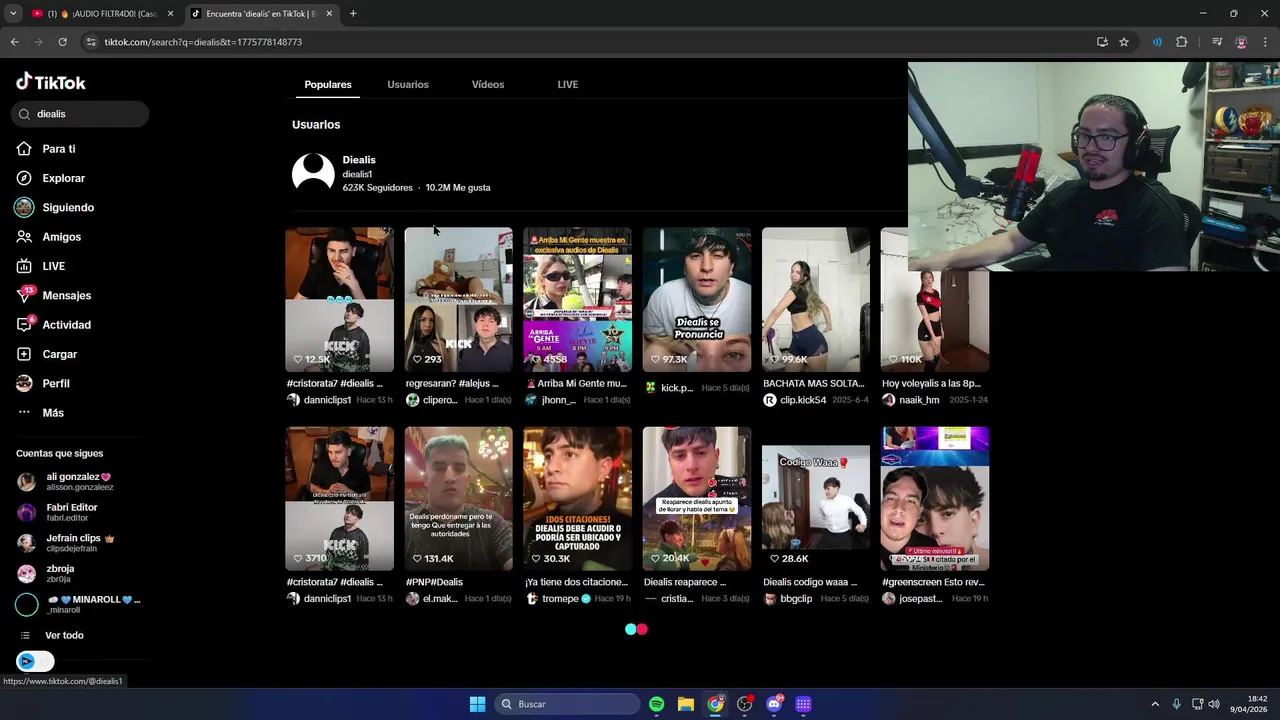
Task: Open Mensajes with 13 badge
Action: (67, 295)
